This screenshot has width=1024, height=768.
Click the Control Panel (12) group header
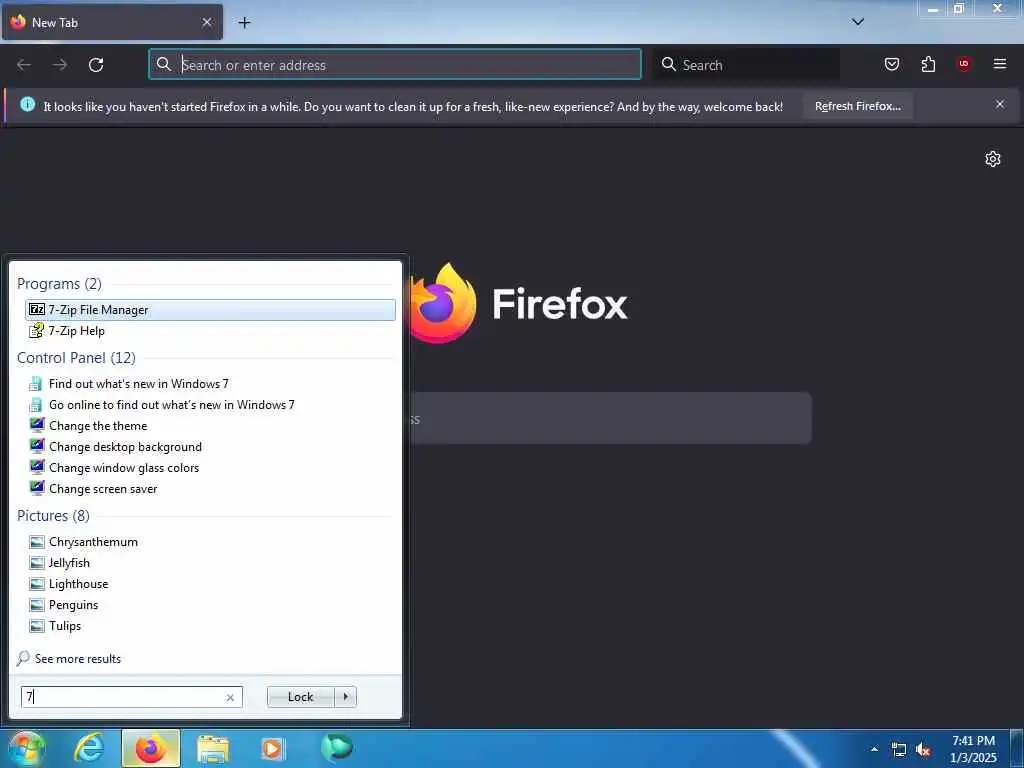(76, 358)
